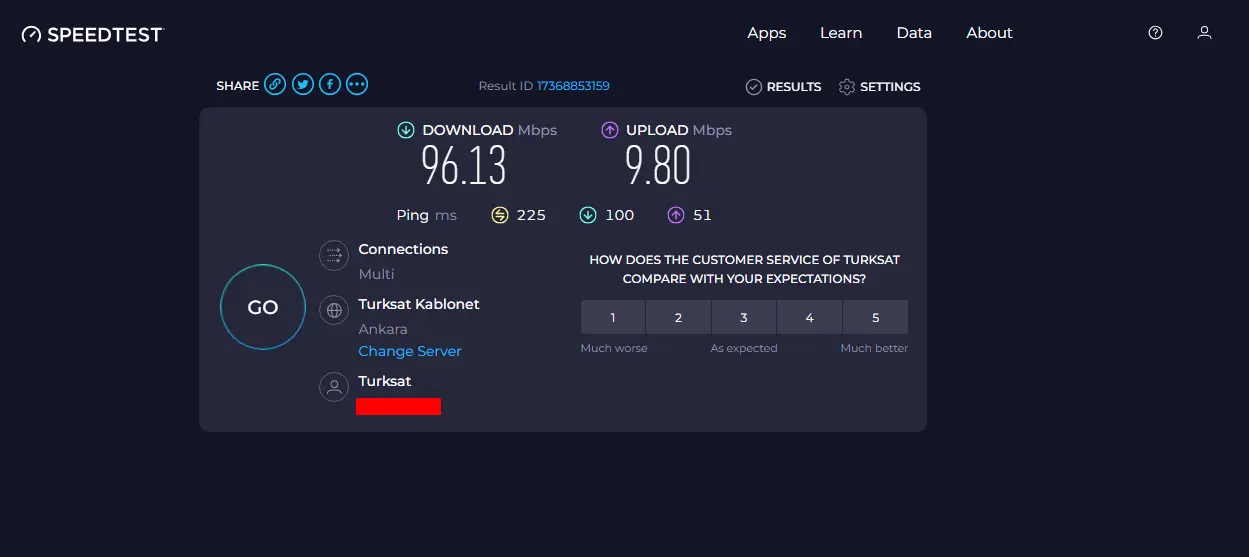The width and height of the screenshot is (1249, 557).
Task: Open more share options ellipsis icon
Action: pos(357,85)
